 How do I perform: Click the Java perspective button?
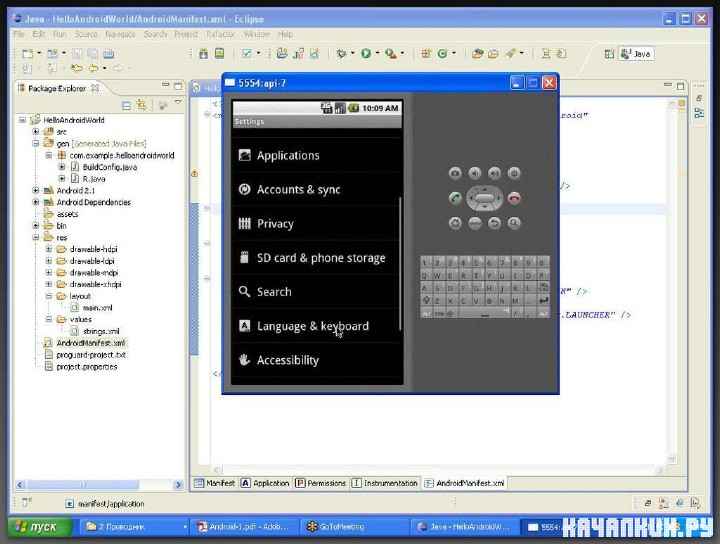636,54
